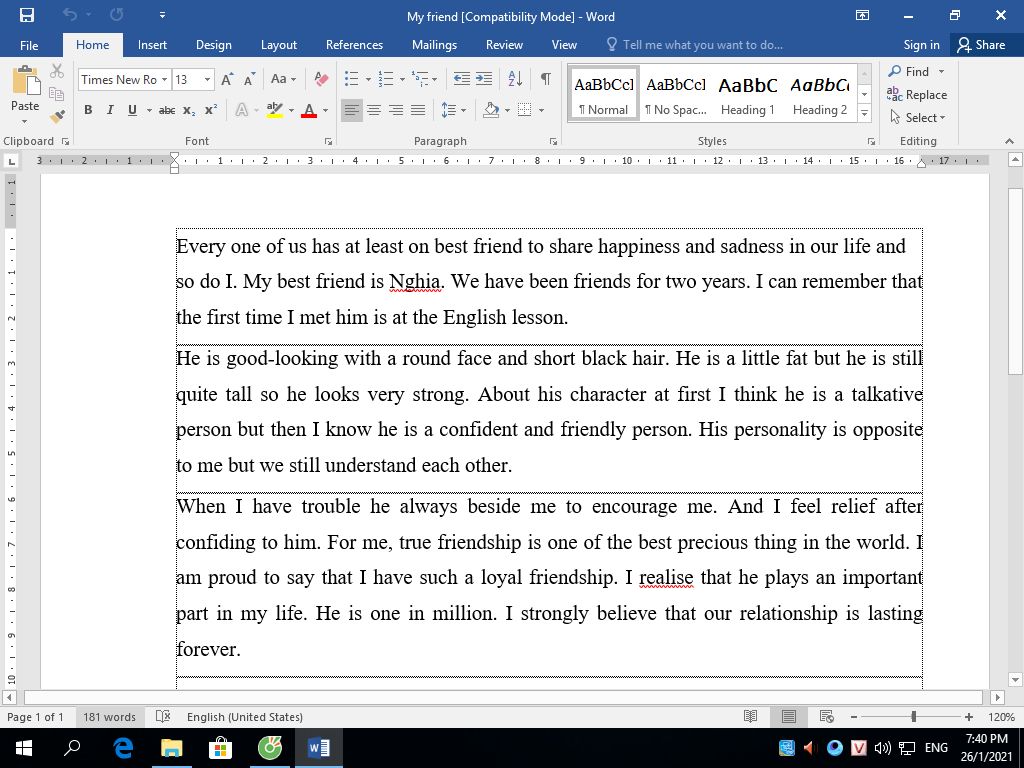Open Select dropdown in Editing
Viewport: 1024px width, 768px height.
(918, 118)
